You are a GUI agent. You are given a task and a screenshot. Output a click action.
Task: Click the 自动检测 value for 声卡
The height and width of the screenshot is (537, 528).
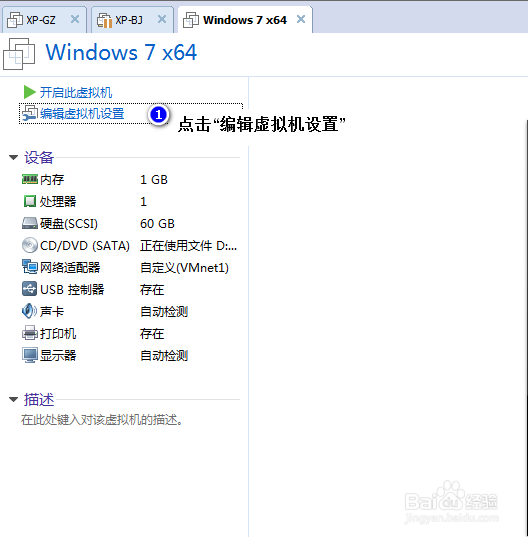(164, 312)
